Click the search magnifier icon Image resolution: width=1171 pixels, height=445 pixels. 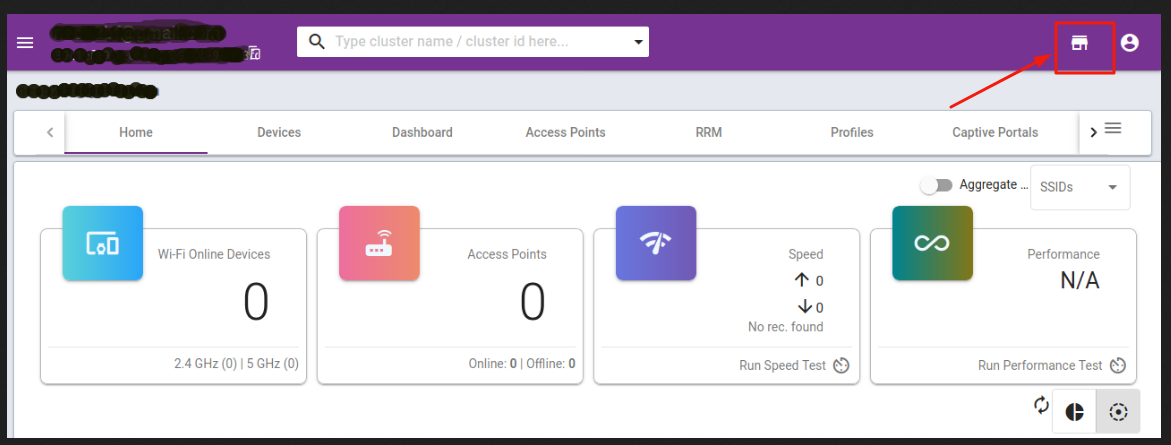(317, 42)
